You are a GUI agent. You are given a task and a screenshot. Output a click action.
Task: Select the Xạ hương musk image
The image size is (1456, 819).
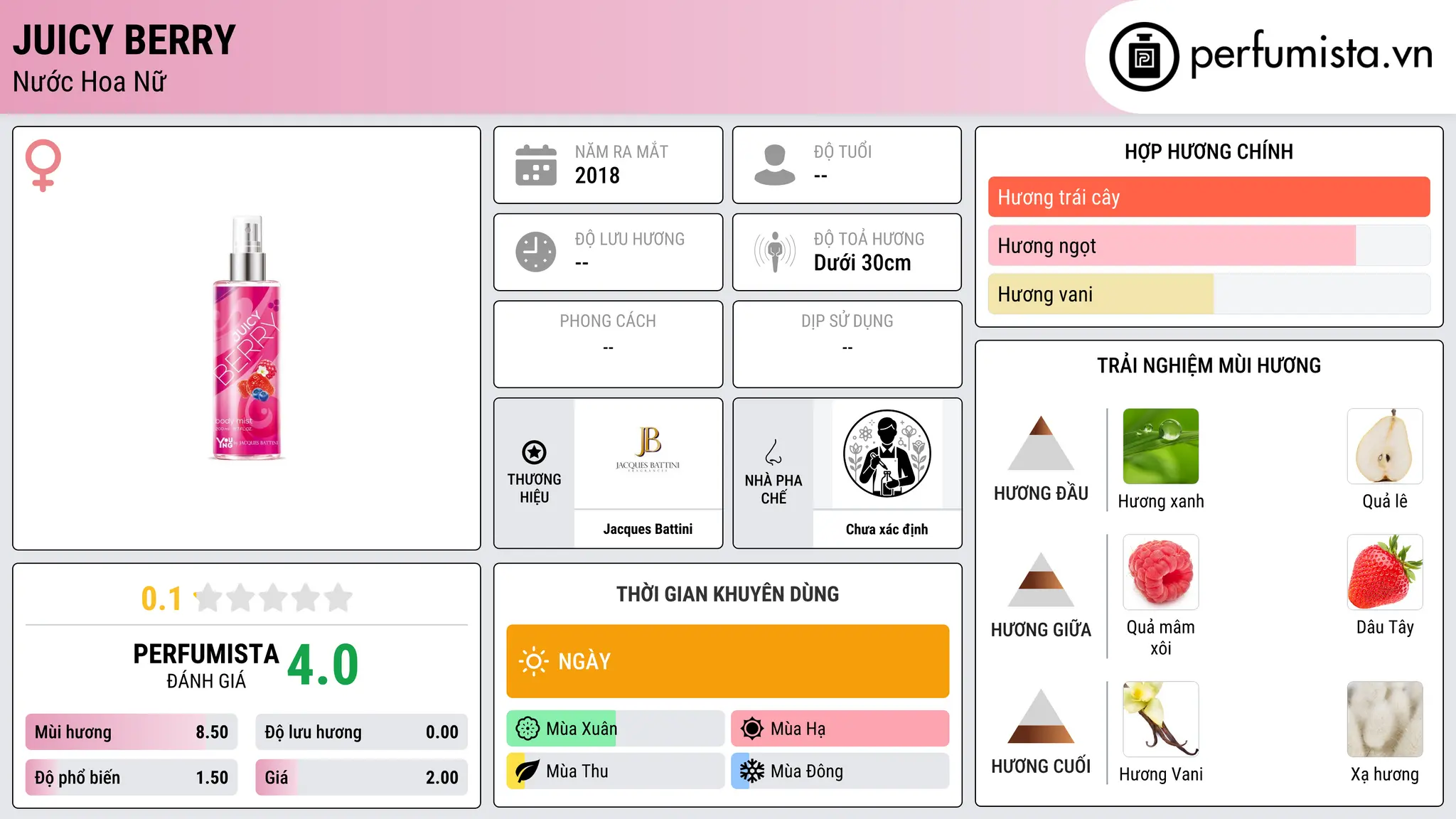pos(1385,719)
